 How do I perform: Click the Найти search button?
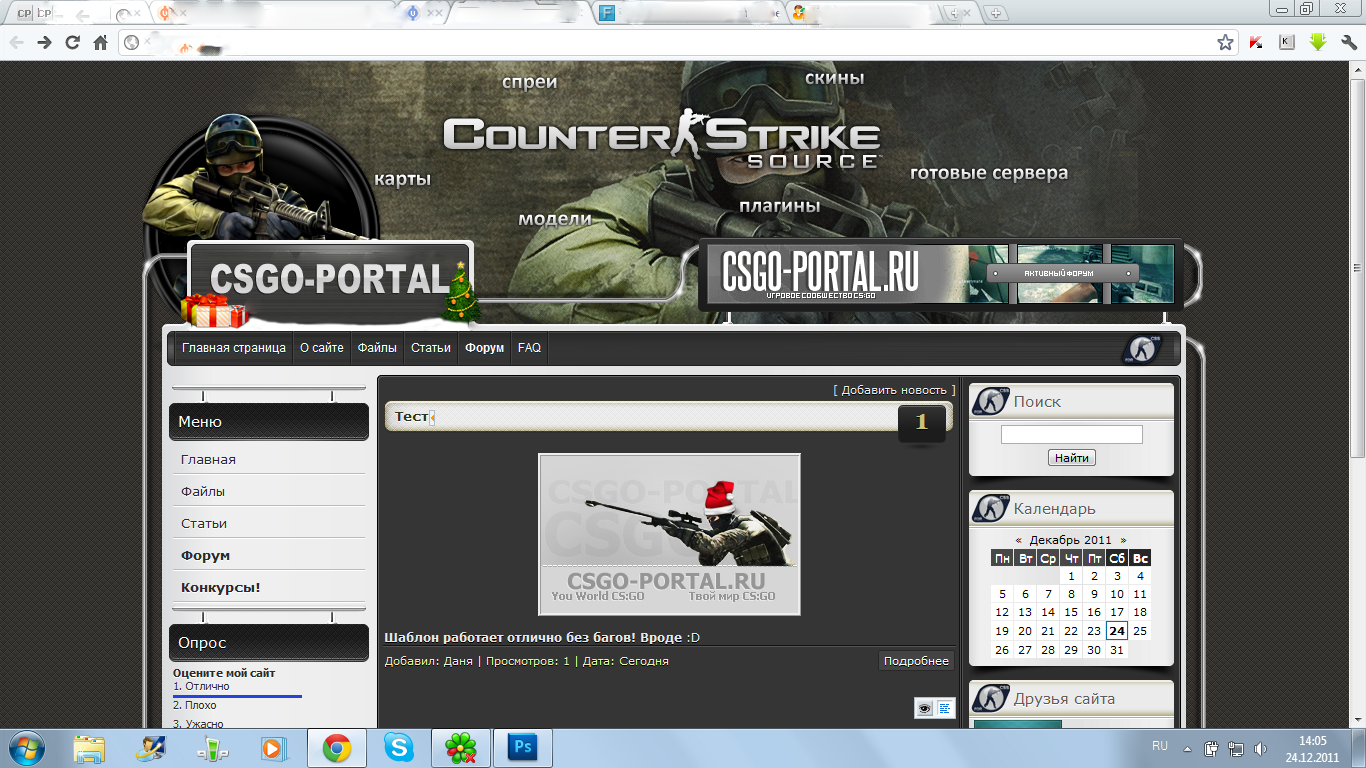click(1072, 458)
